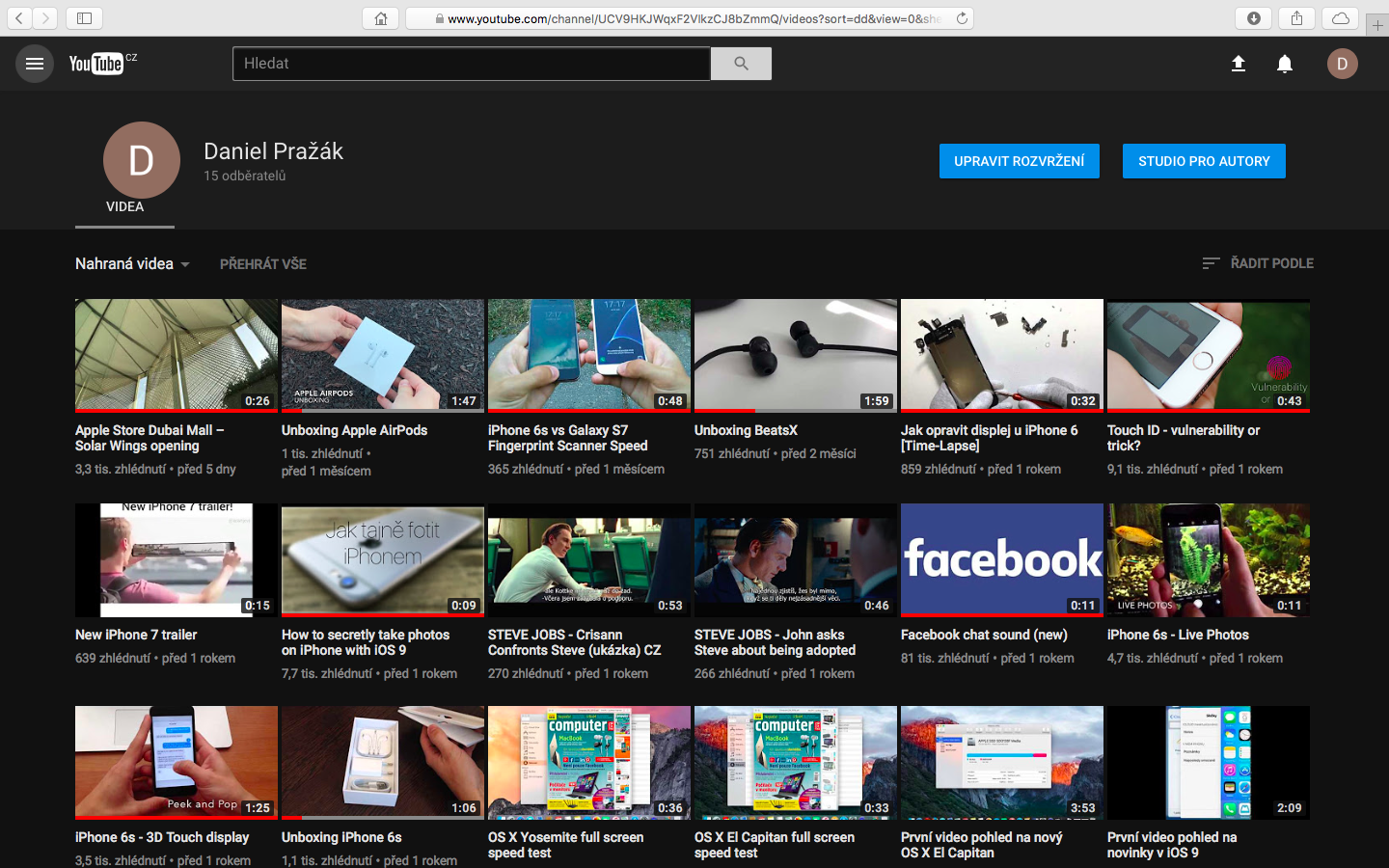Open iPhone 6s Live Photos thumbnail
Image resolution: width=1389 pixels, height=868 pixels.
1209,560
